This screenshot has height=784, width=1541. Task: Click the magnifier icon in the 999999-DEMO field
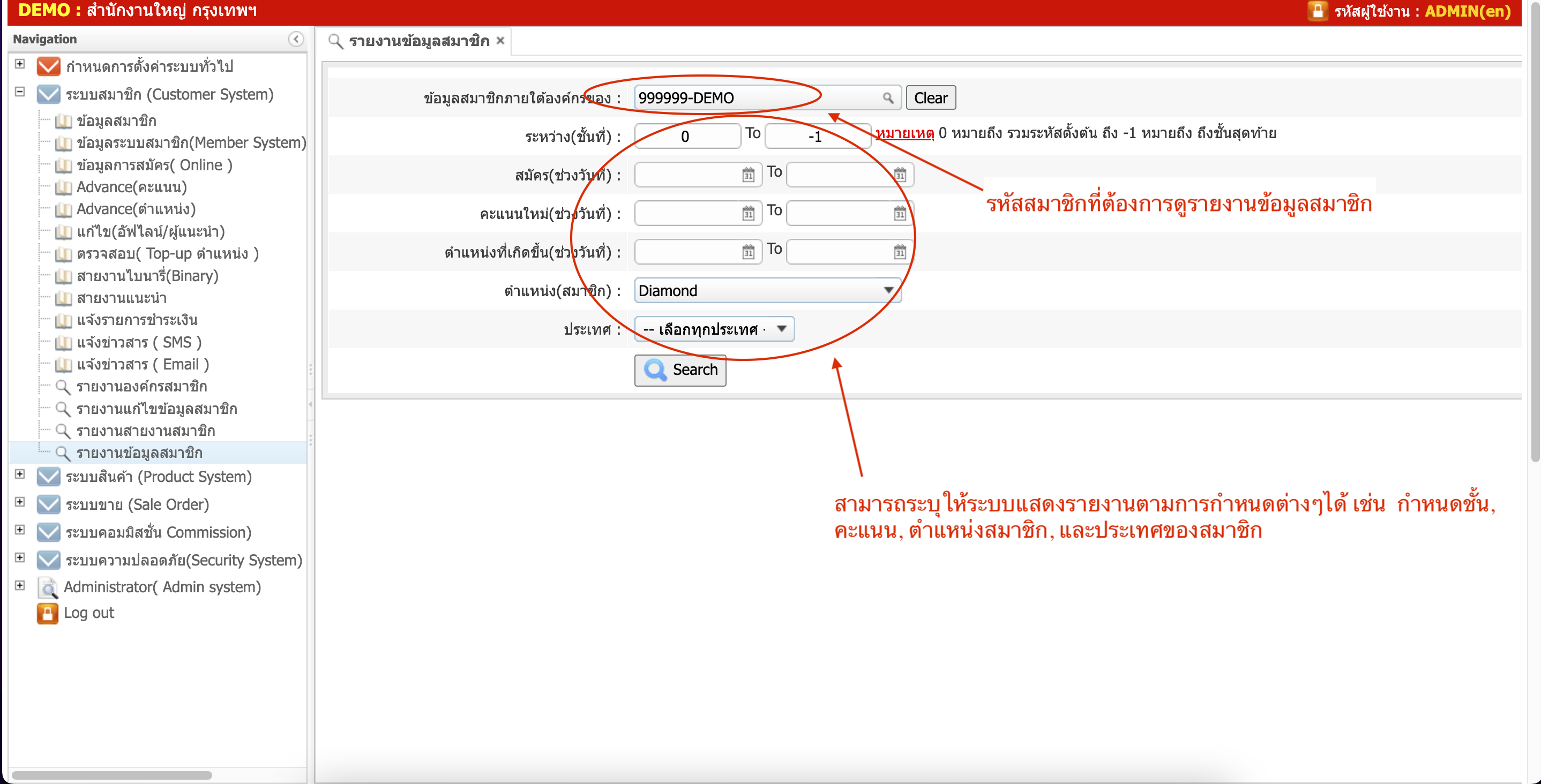(x=888, y=97)
